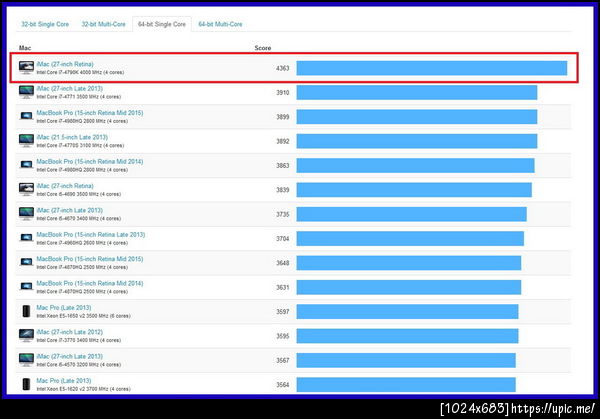Viewport: 600px width, 419px height.
Task: Click the blue score bar for 3899
Action: pyautogui.click(x=417, y=117)
